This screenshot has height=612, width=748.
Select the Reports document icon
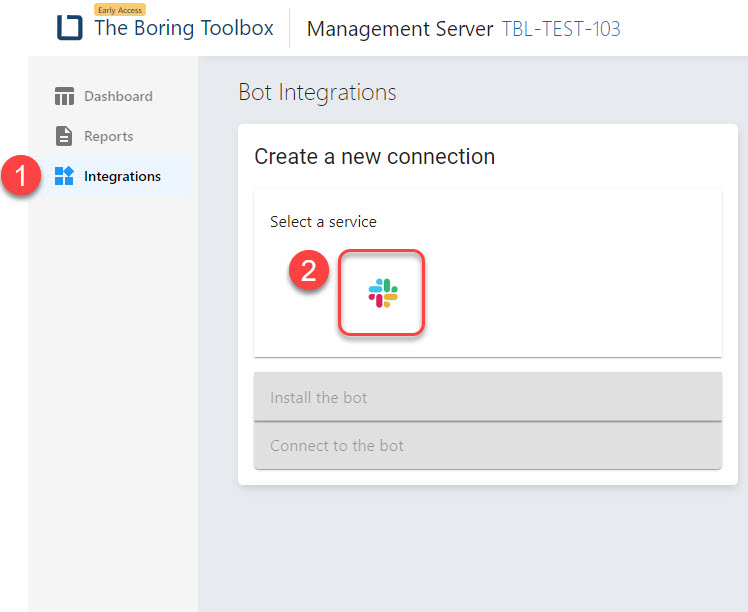click(x=64, y=136)
